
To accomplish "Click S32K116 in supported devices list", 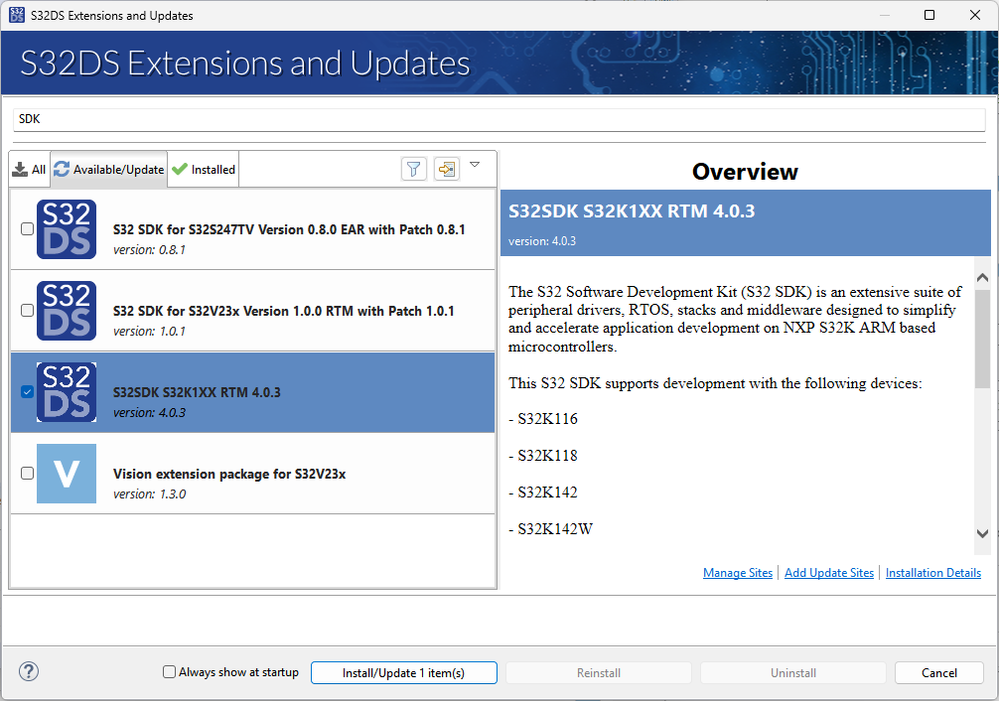I will click(x=547, y=419).
